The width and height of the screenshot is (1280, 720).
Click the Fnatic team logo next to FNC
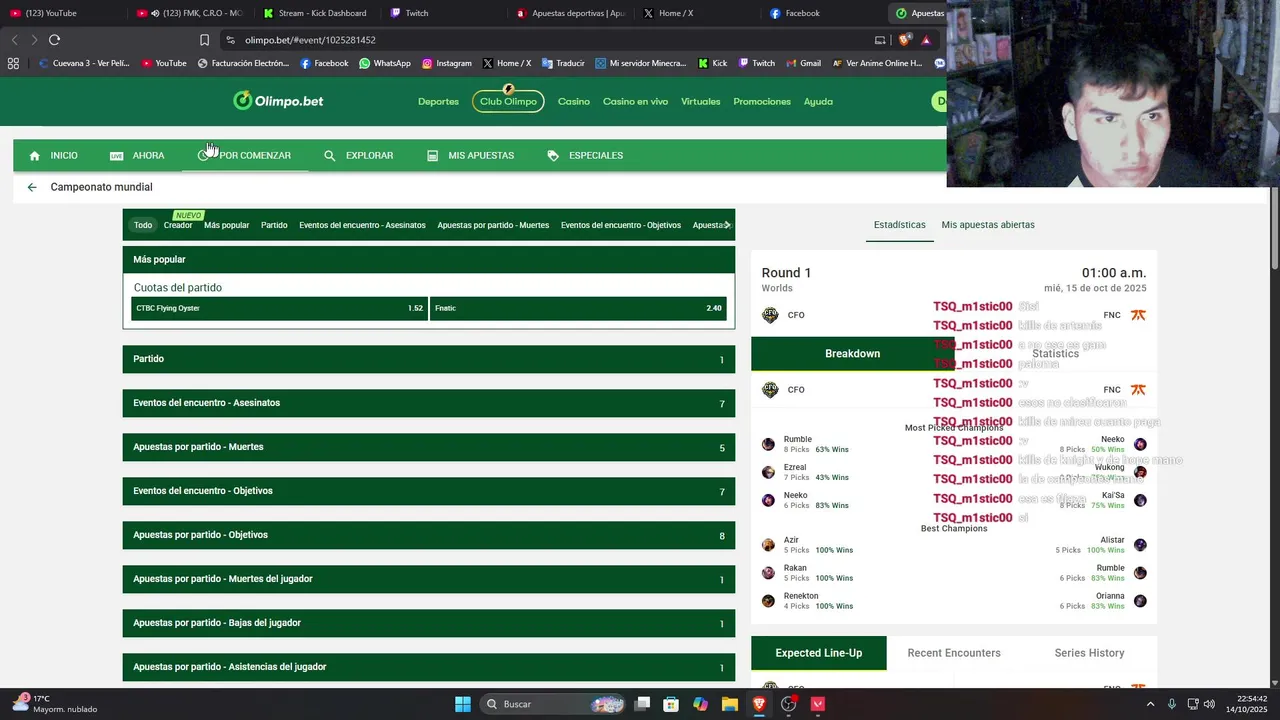tap(1138, 315)
